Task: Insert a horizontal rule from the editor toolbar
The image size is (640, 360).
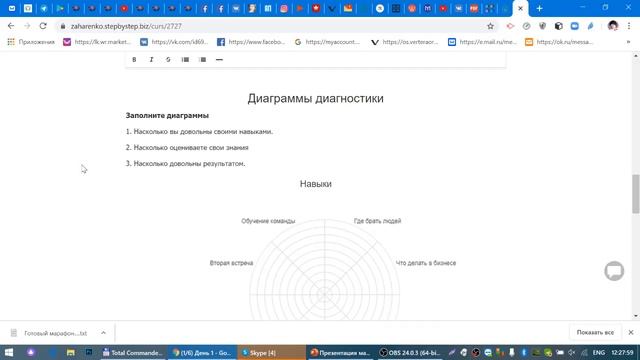Action: pos(219,60)
